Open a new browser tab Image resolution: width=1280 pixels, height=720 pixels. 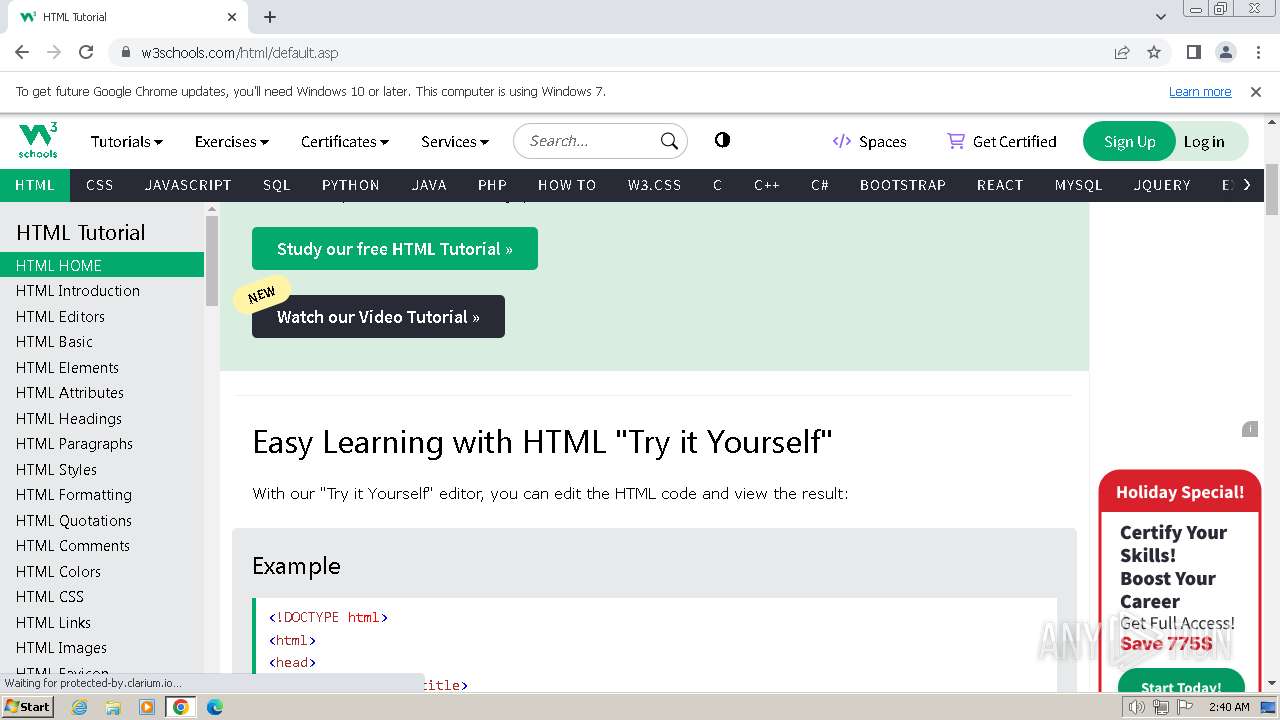point(270,17)
